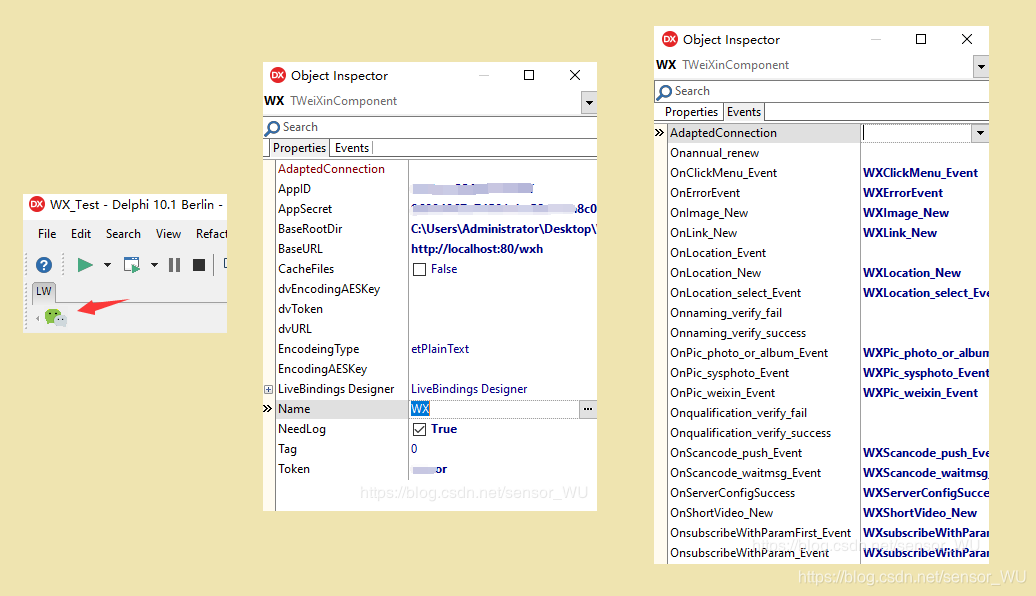This screenshot has width=1036, height=596.
Task: Click the WXLocation_New handler value
Action: pyautogui.click(x=911, y=273)
